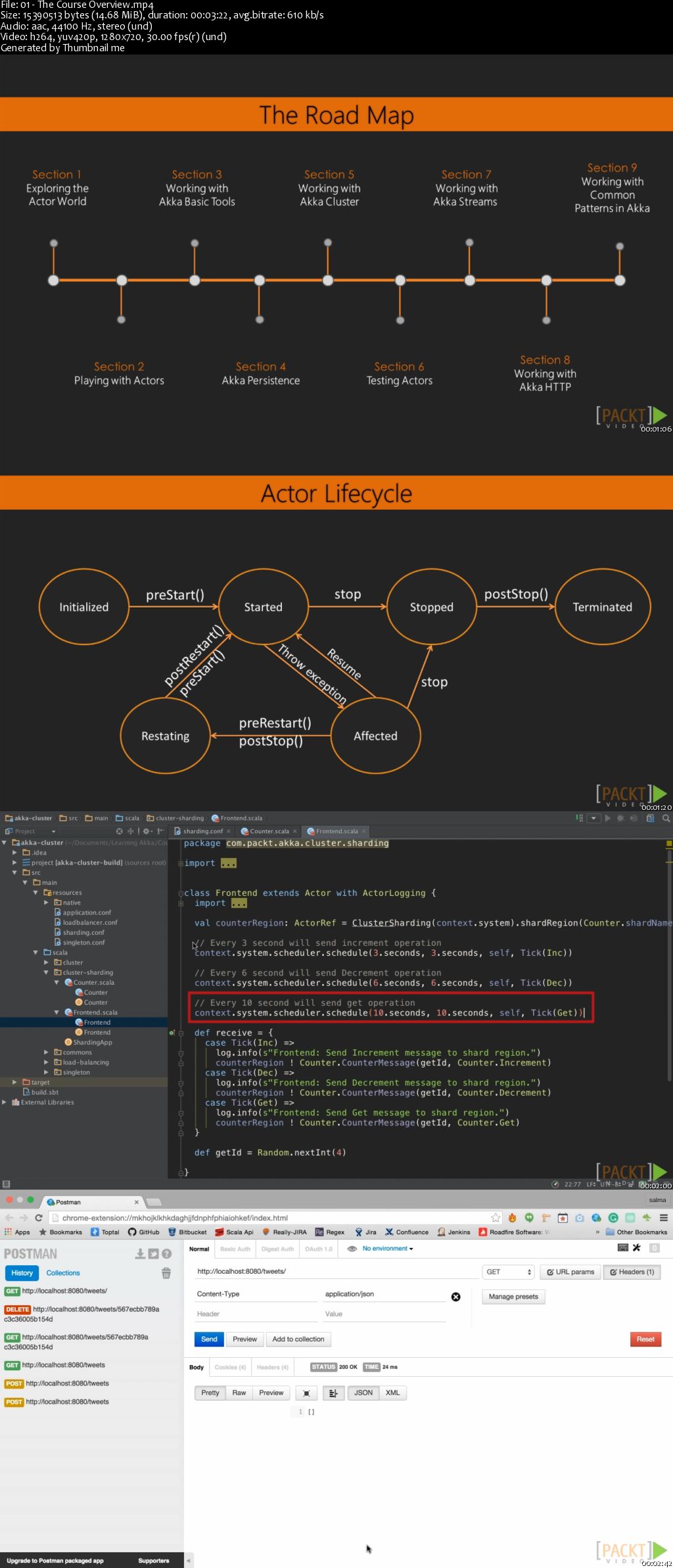Click project panel settings gear icon

click(147, 831)
